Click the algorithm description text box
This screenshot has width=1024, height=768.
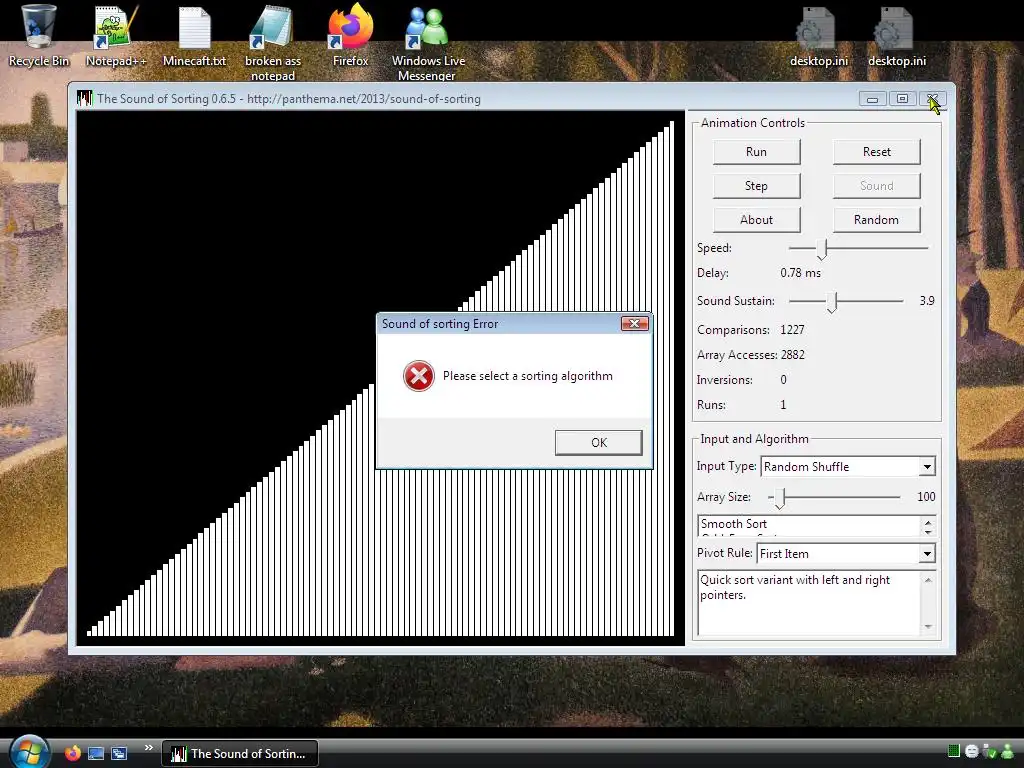[810, 603]
